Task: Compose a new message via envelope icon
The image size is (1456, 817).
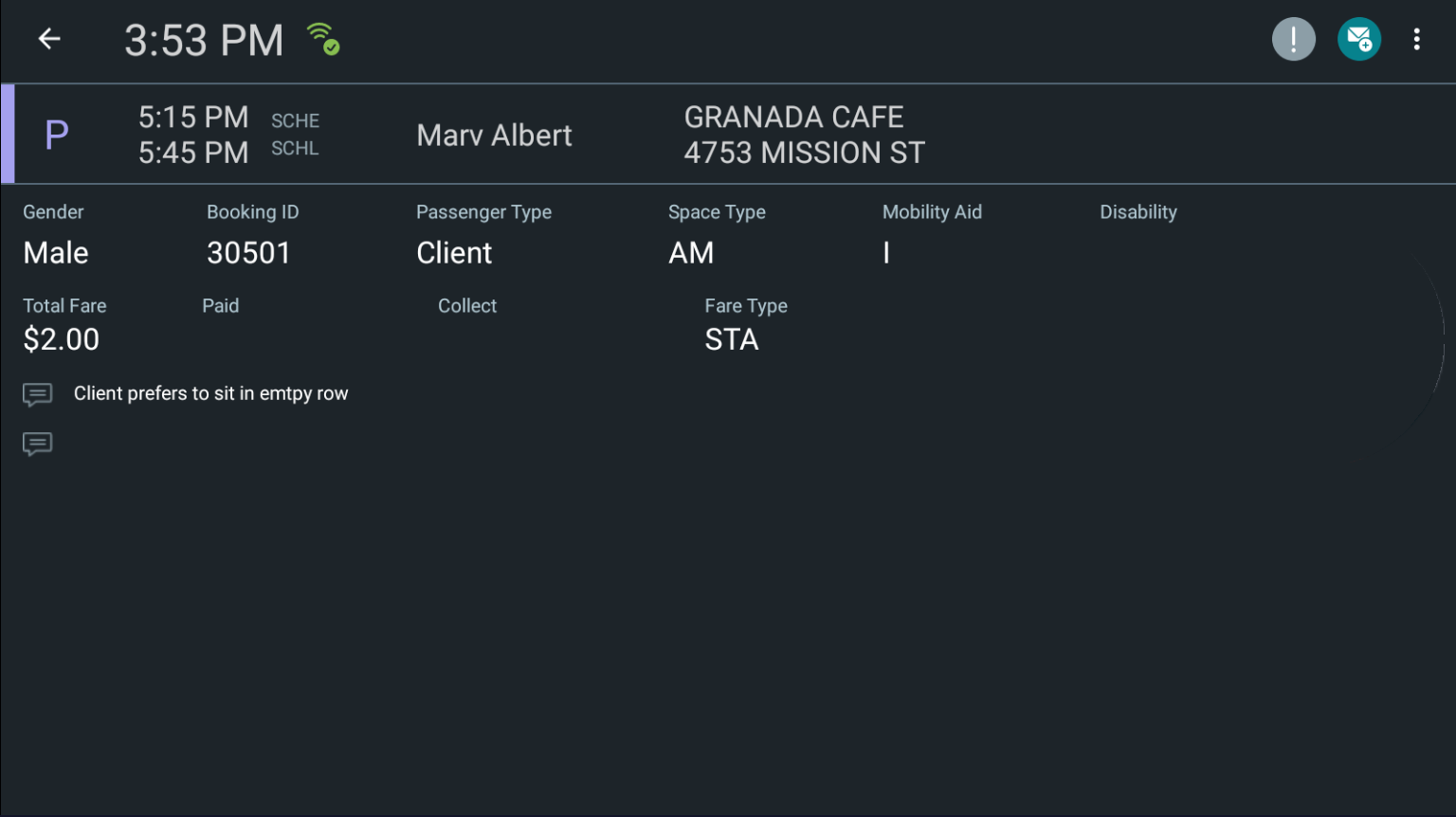Action: point(1358,39)
